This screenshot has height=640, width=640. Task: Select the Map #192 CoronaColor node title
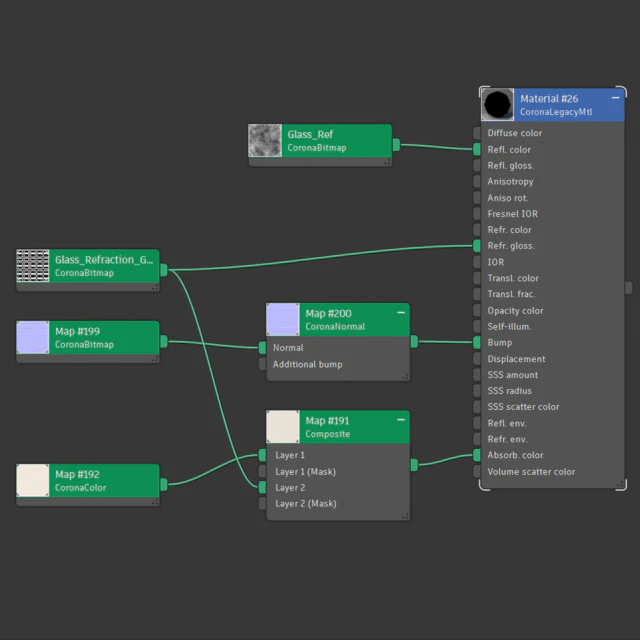(78, 475)
